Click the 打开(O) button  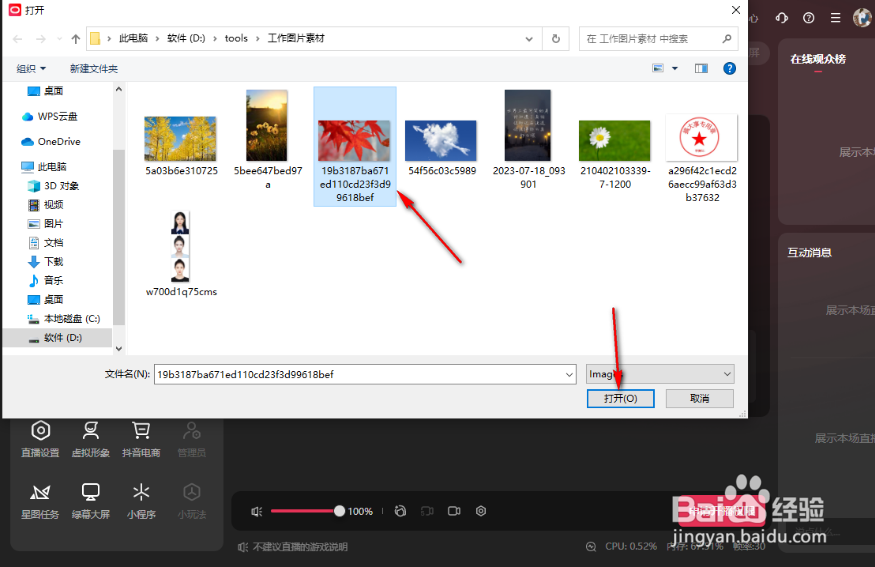click(x=621, y=398)
